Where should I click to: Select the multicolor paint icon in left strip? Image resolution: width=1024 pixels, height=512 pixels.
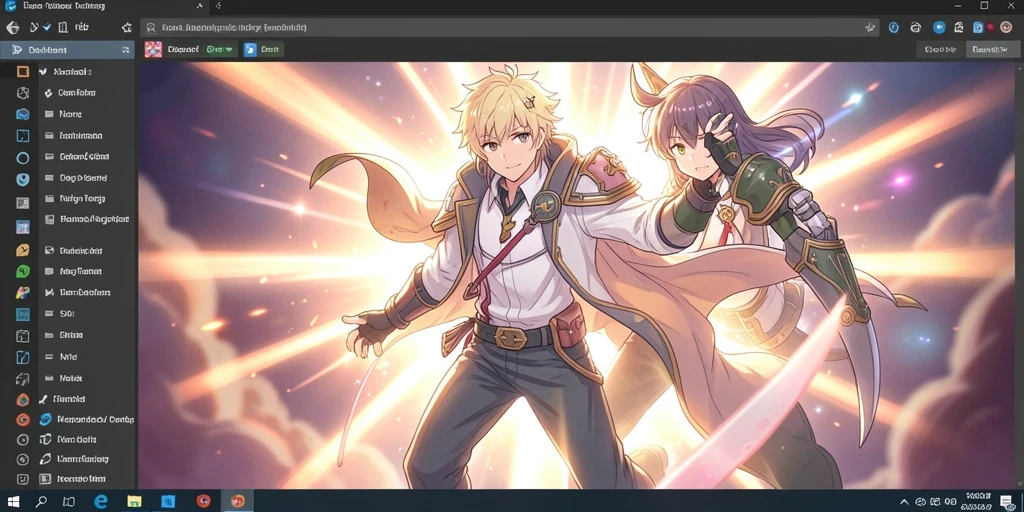pos(23,292)
